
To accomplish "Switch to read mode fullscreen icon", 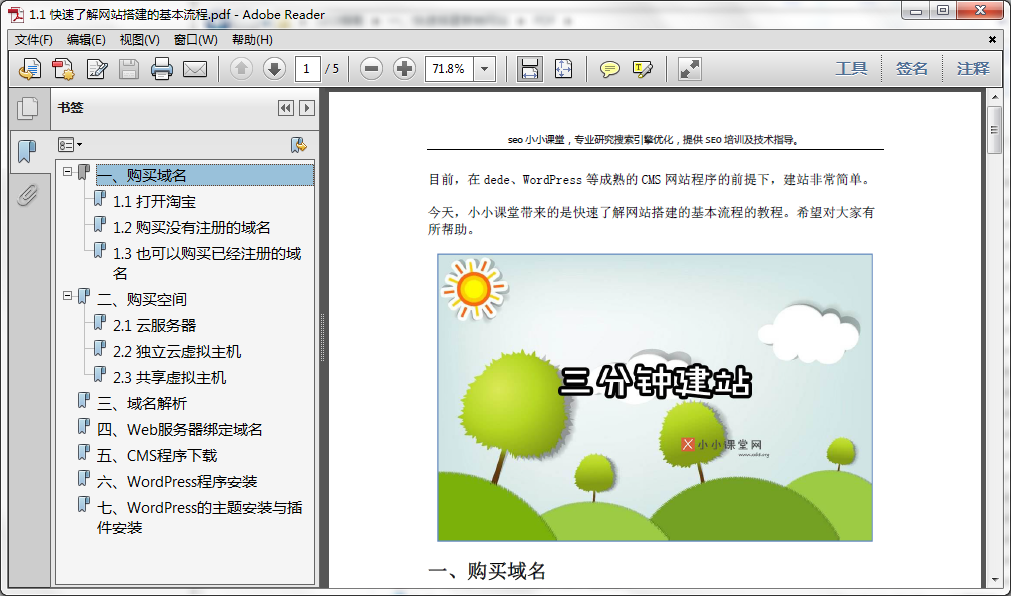I will (689, 68).
